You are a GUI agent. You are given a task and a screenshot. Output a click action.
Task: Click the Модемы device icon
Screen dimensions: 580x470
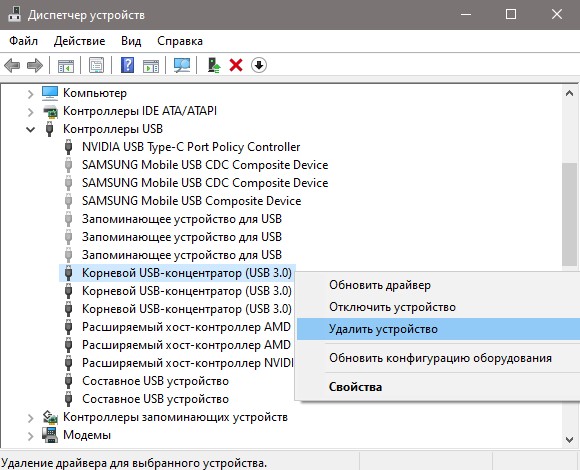point(50,435)
